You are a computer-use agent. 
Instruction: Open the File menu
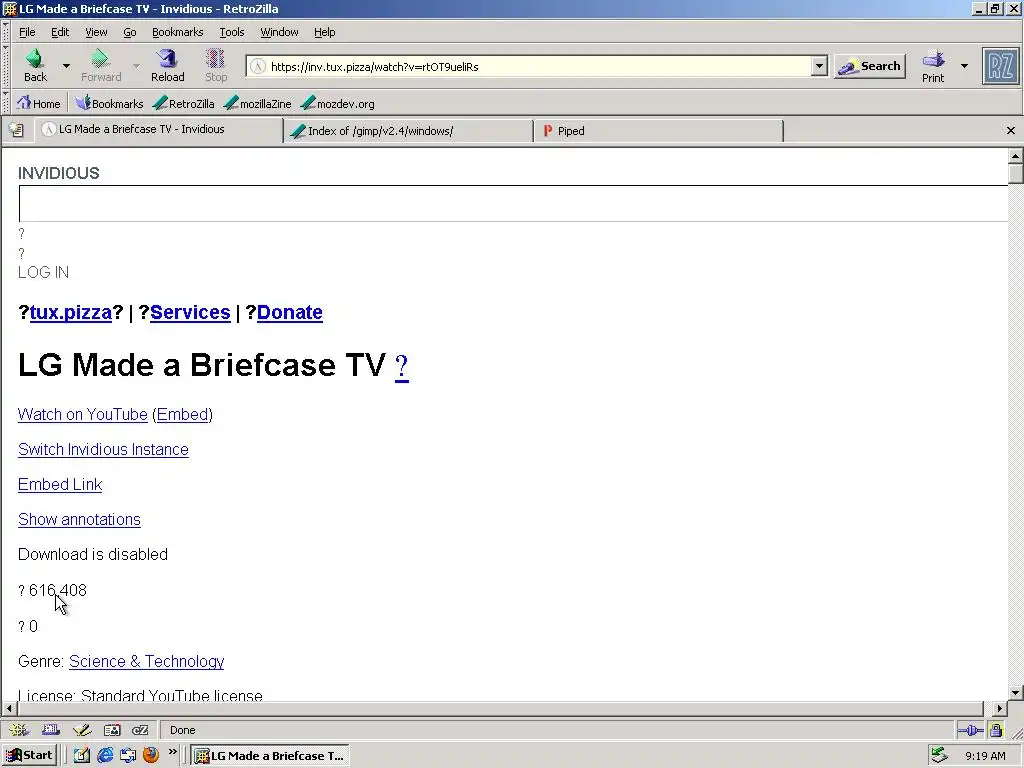[27, 32]
